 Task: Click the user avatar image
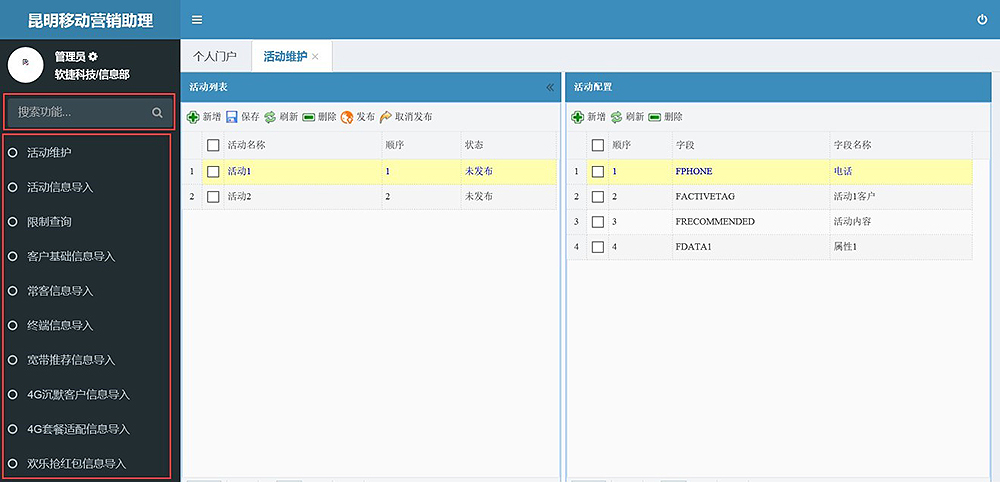26,64
